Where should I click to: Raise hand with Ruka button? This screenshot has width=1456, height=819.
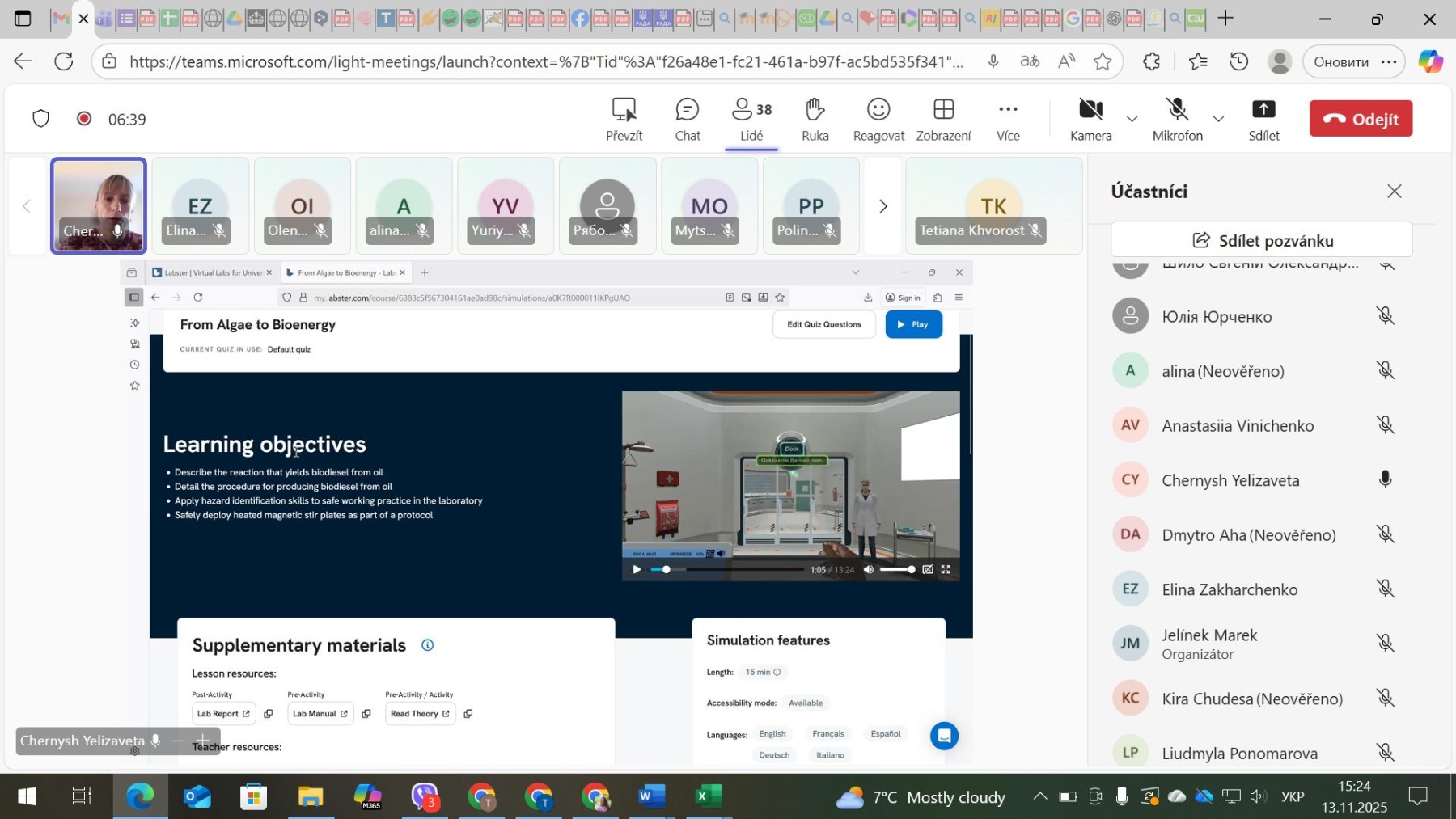815,119
